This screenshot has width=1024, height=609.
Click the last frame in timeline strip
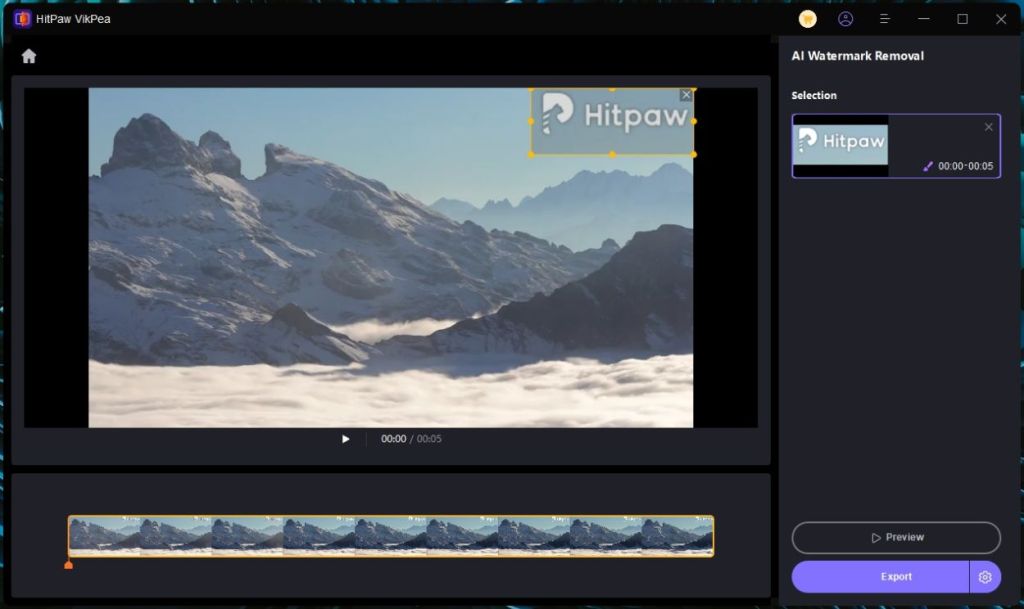(x=677, y=536)
